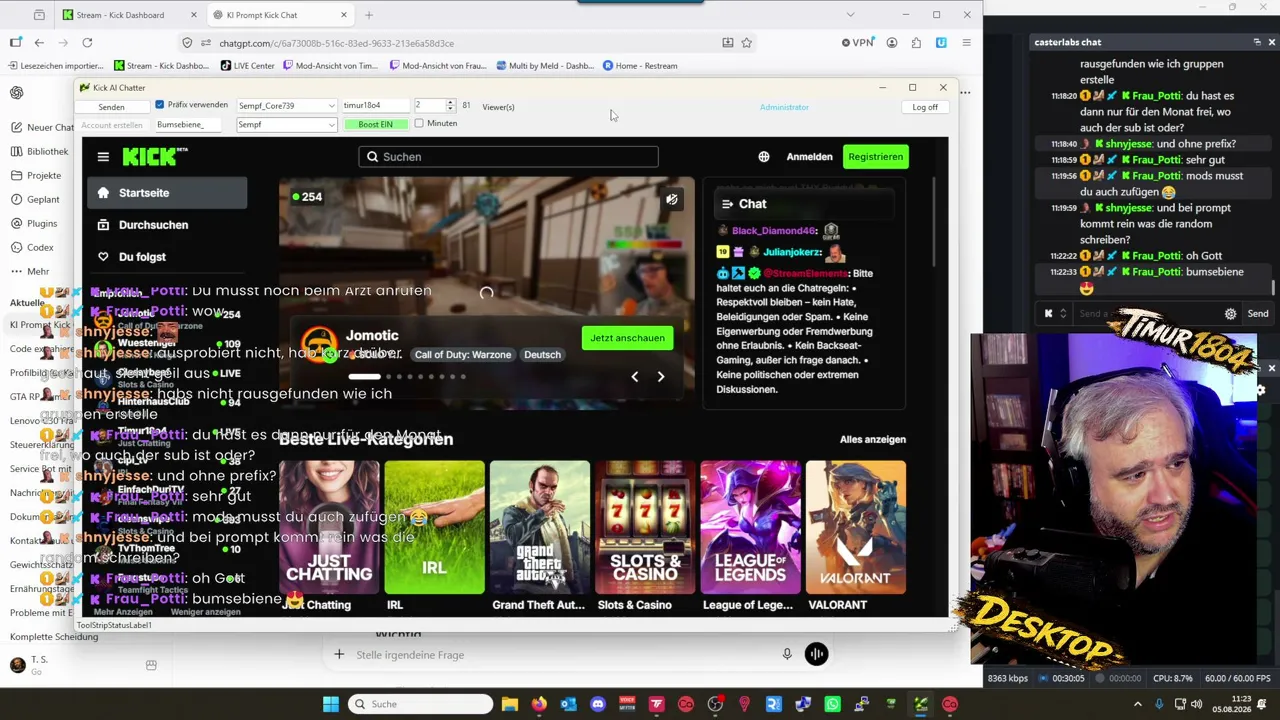Open Startseite in Kick sidebar
This screenshot has width=1280, height=720.
pos(167,193)
